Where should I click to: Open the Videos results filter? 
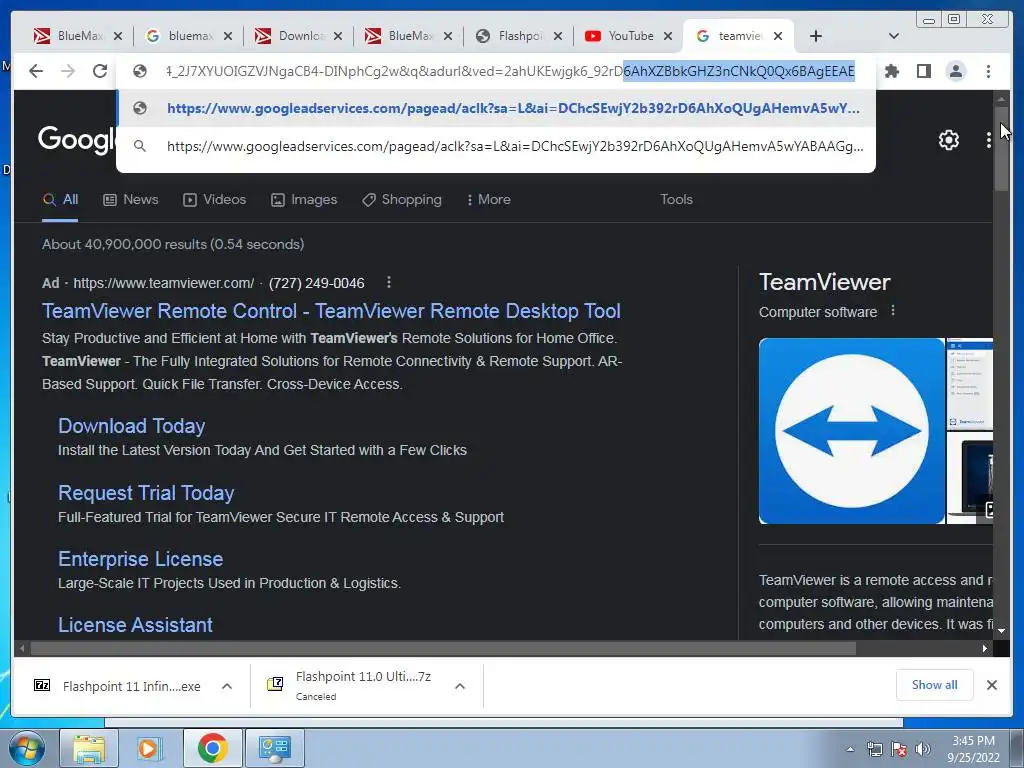(214, 200)
